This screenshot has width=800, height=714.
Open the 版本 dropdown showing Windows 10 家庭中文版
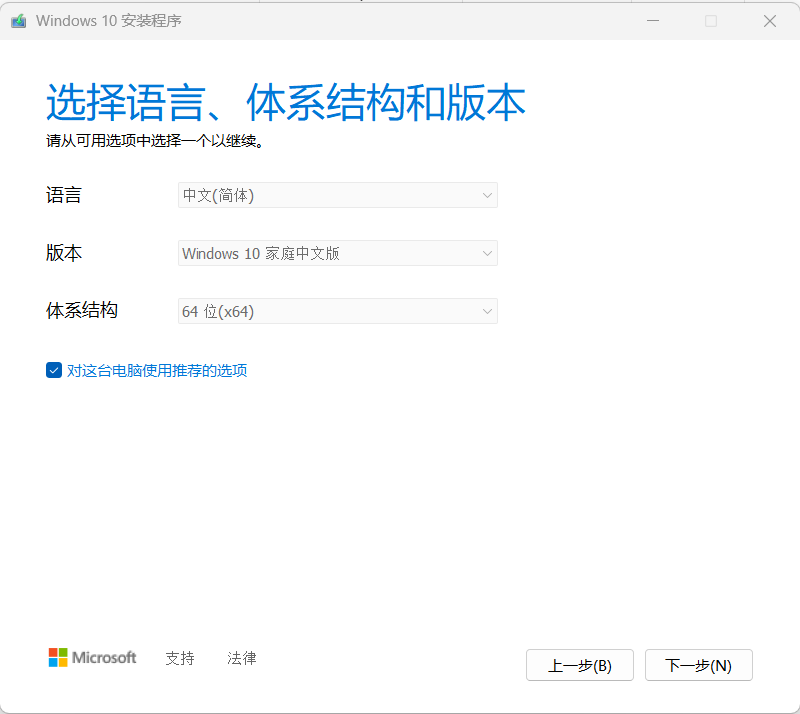(x=338, y=253)
